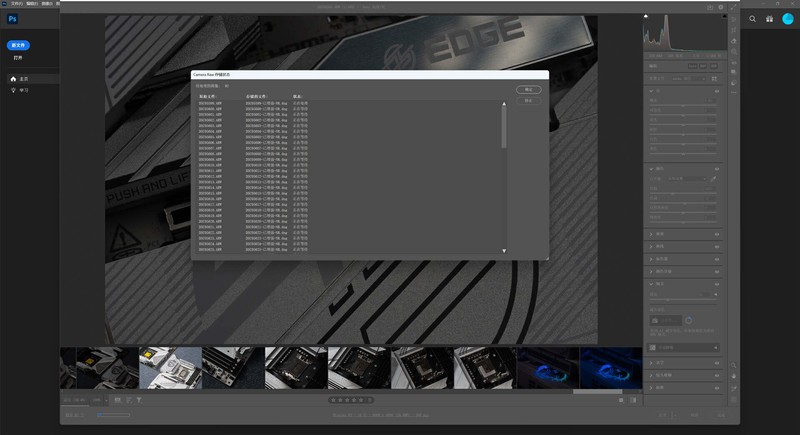Click the filmstrip sort icon
800x435 pixels.
point(129,400)
